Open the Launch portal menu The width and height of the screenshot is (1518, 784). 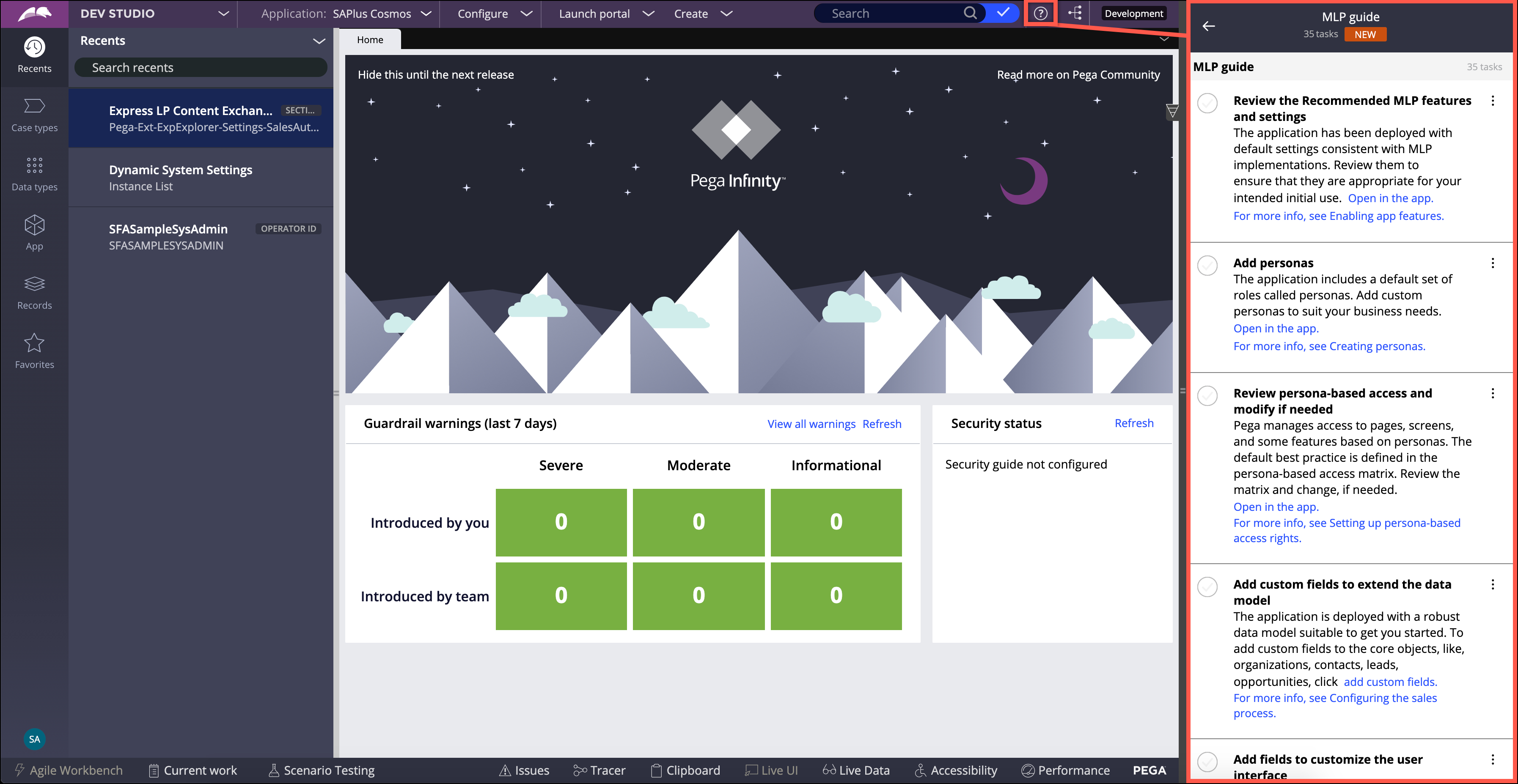click(606, 13)
